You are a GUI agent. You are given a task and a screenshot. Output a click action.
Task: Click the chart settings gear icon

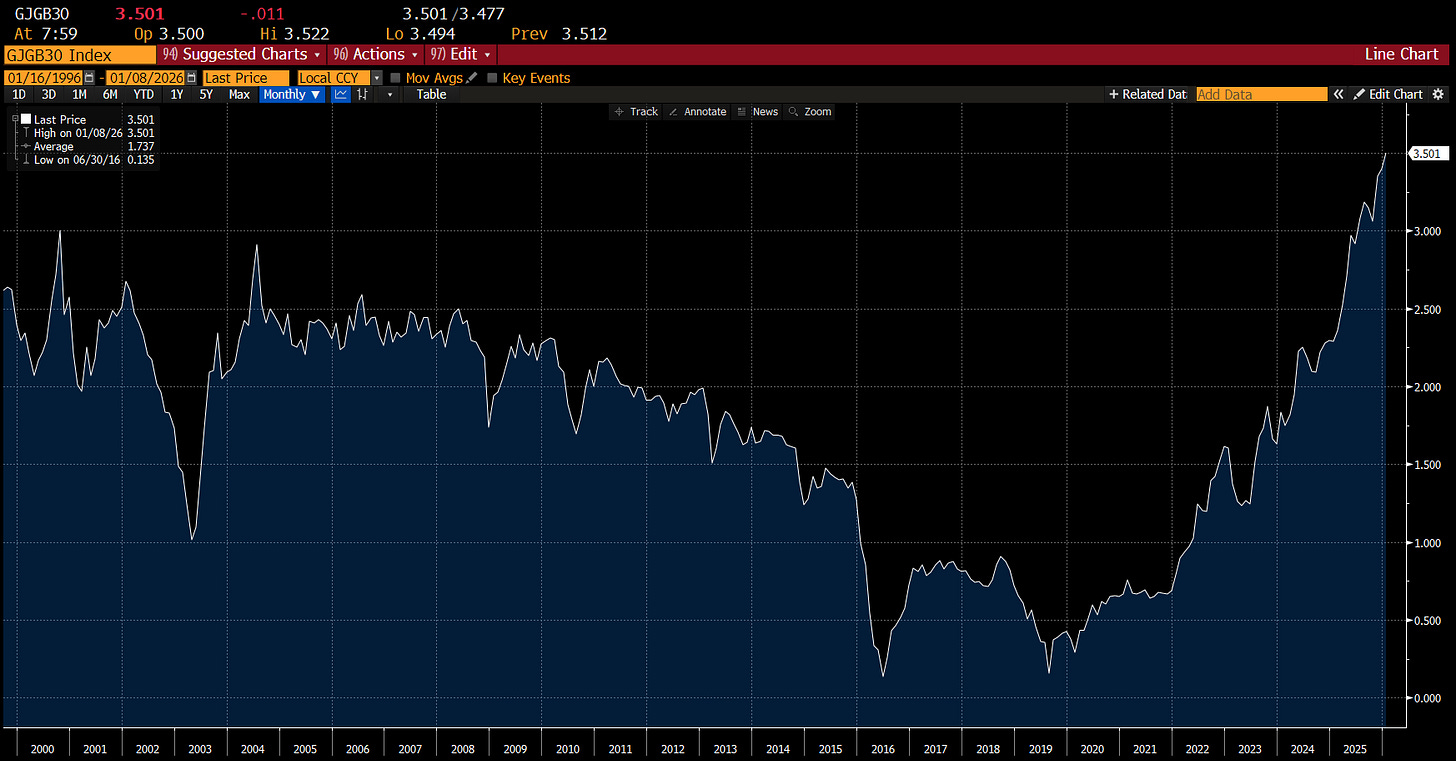[x=1438, y=94]
